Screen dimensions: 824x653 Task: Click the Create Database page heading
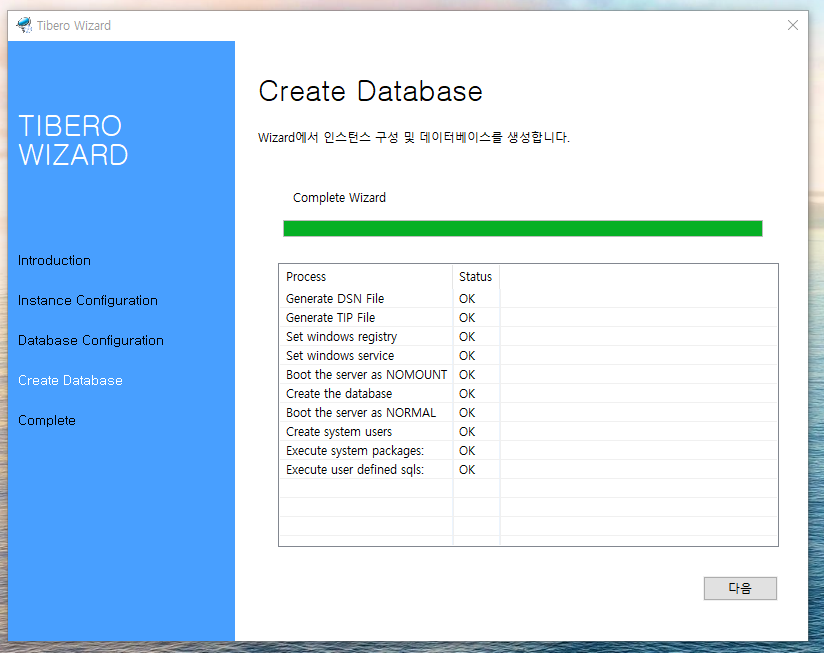click(370, 91)
